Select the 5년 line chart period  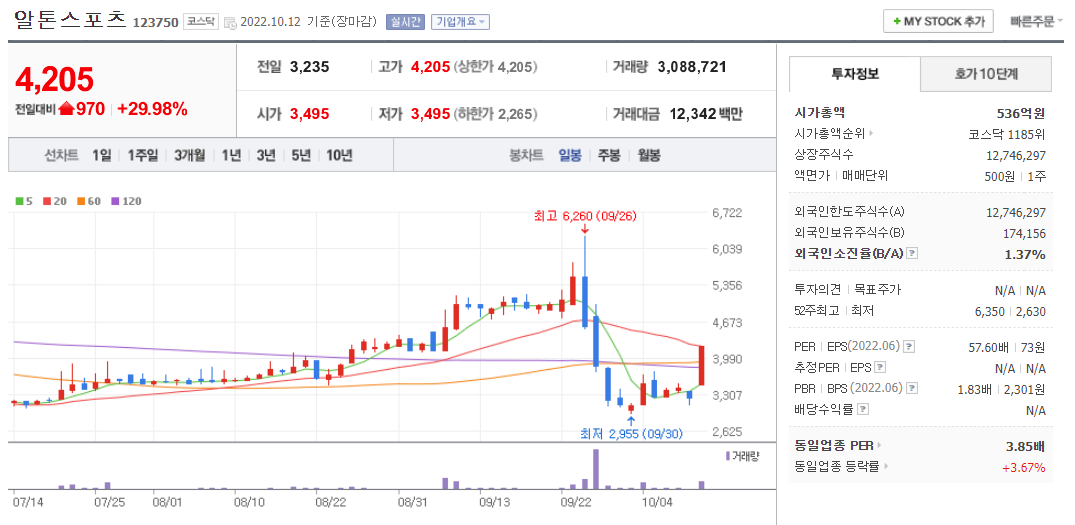point(300,156)
